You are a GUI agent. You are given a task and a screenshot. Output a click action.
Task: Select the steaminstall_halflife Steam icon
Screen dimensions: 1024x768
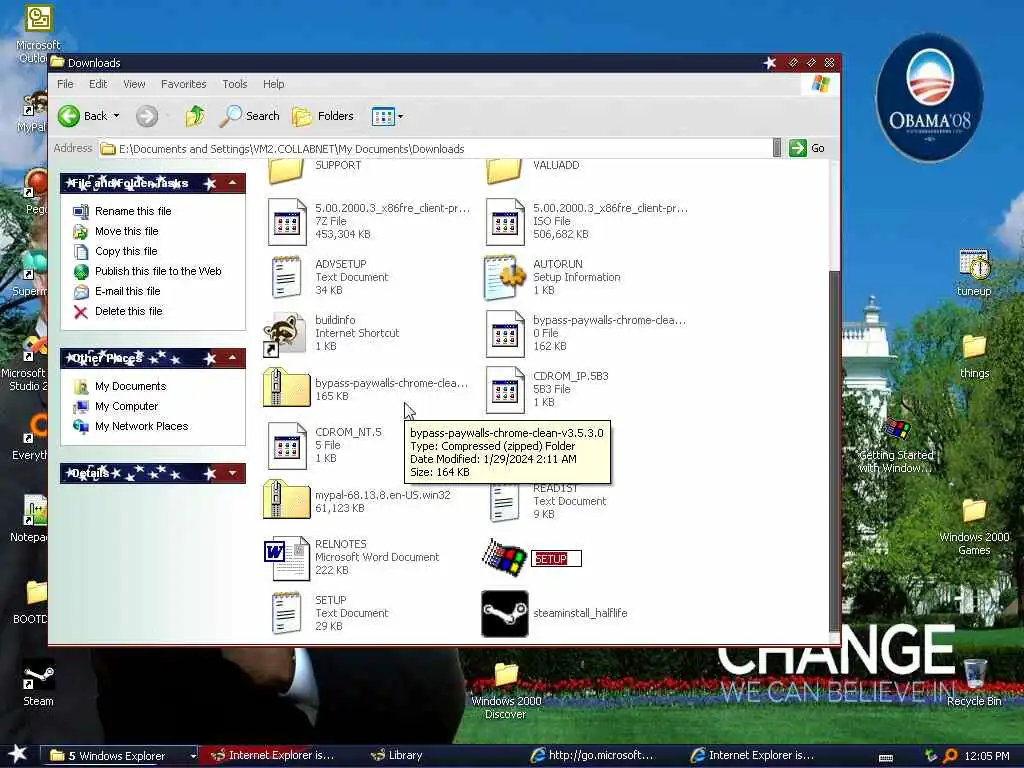[x=505, y=614]
